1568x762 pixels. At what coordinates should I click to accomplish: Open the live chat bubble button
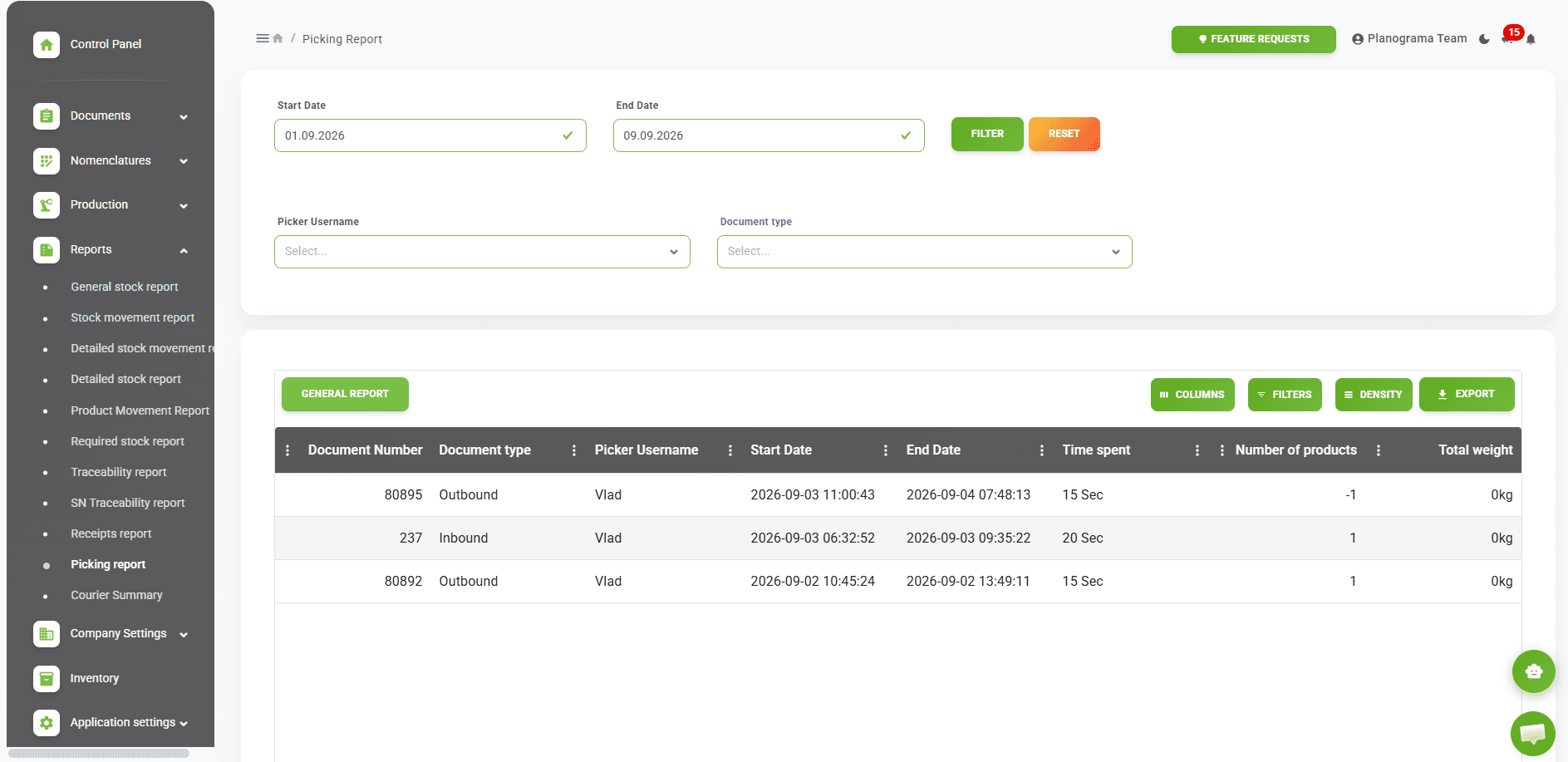coord(1533,734)
